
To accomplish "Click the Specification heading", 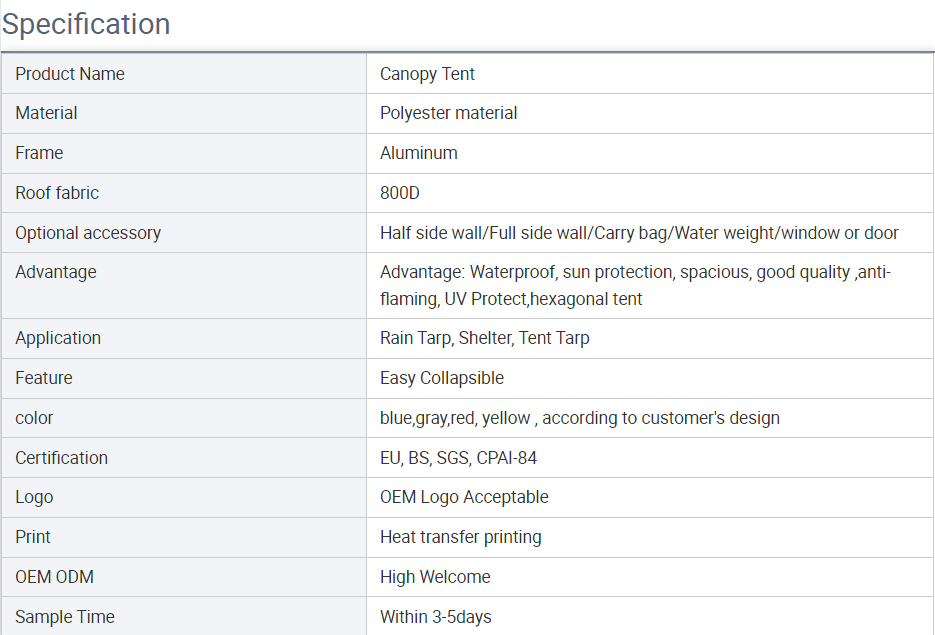I will tap(86, 24).
